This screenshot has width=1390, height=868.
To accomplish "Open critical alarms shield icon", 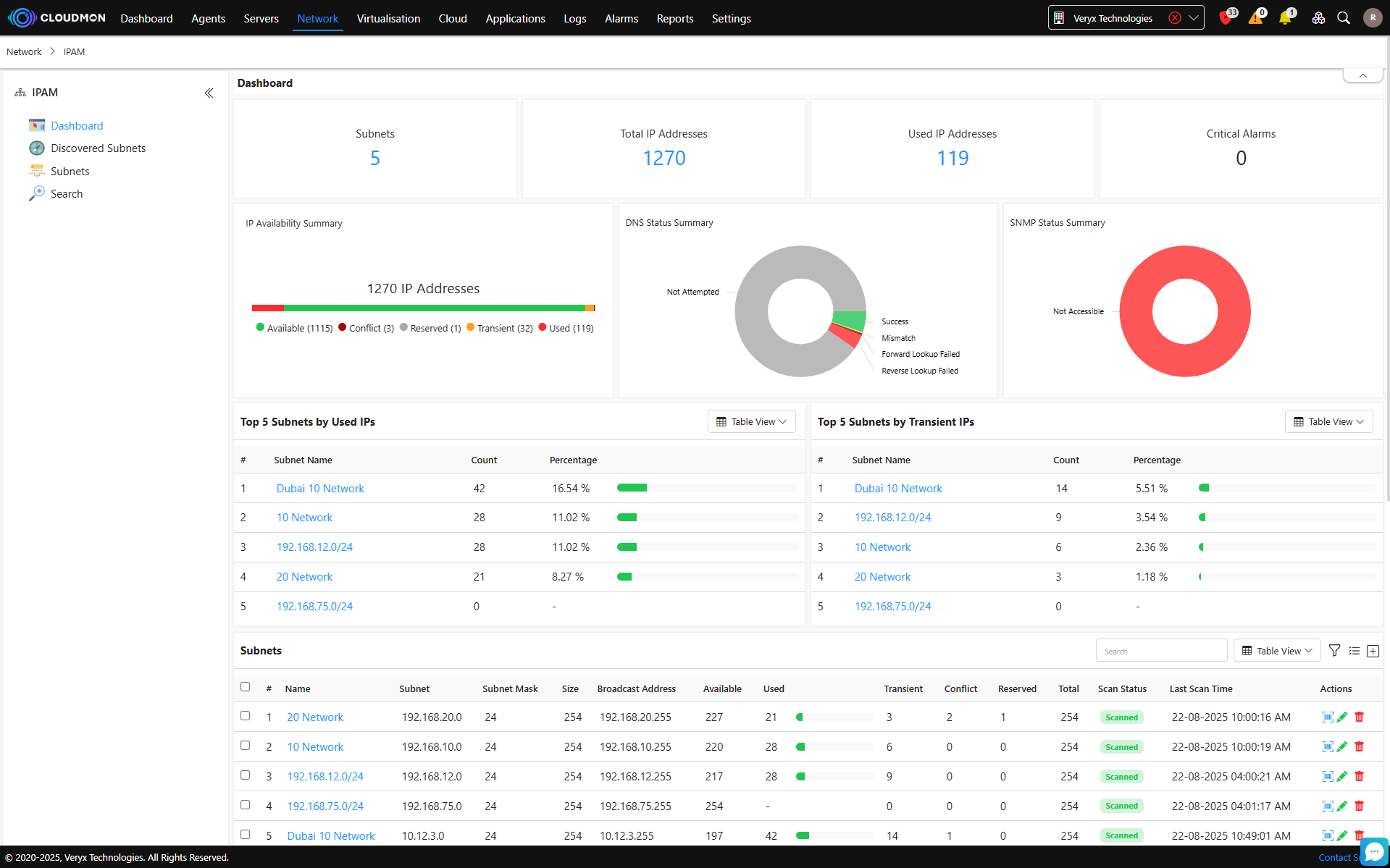I will click(x=1226, y=18).
